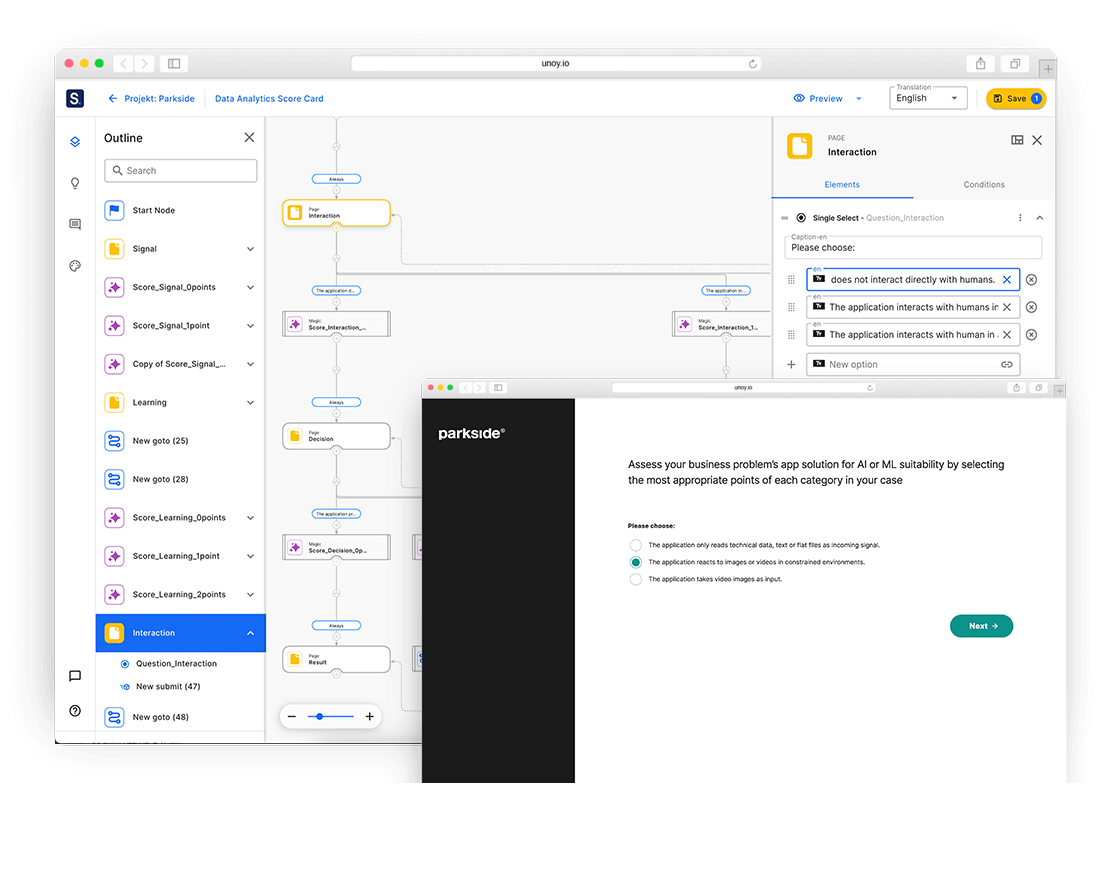Click the Next button in preview

pyautogui.click(x=981, y=626)
